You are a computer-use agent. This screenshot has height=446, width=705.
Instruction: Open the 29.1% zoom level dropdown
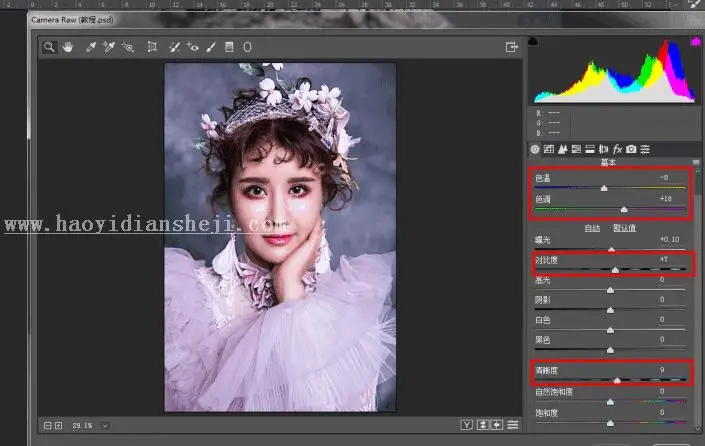105,425
